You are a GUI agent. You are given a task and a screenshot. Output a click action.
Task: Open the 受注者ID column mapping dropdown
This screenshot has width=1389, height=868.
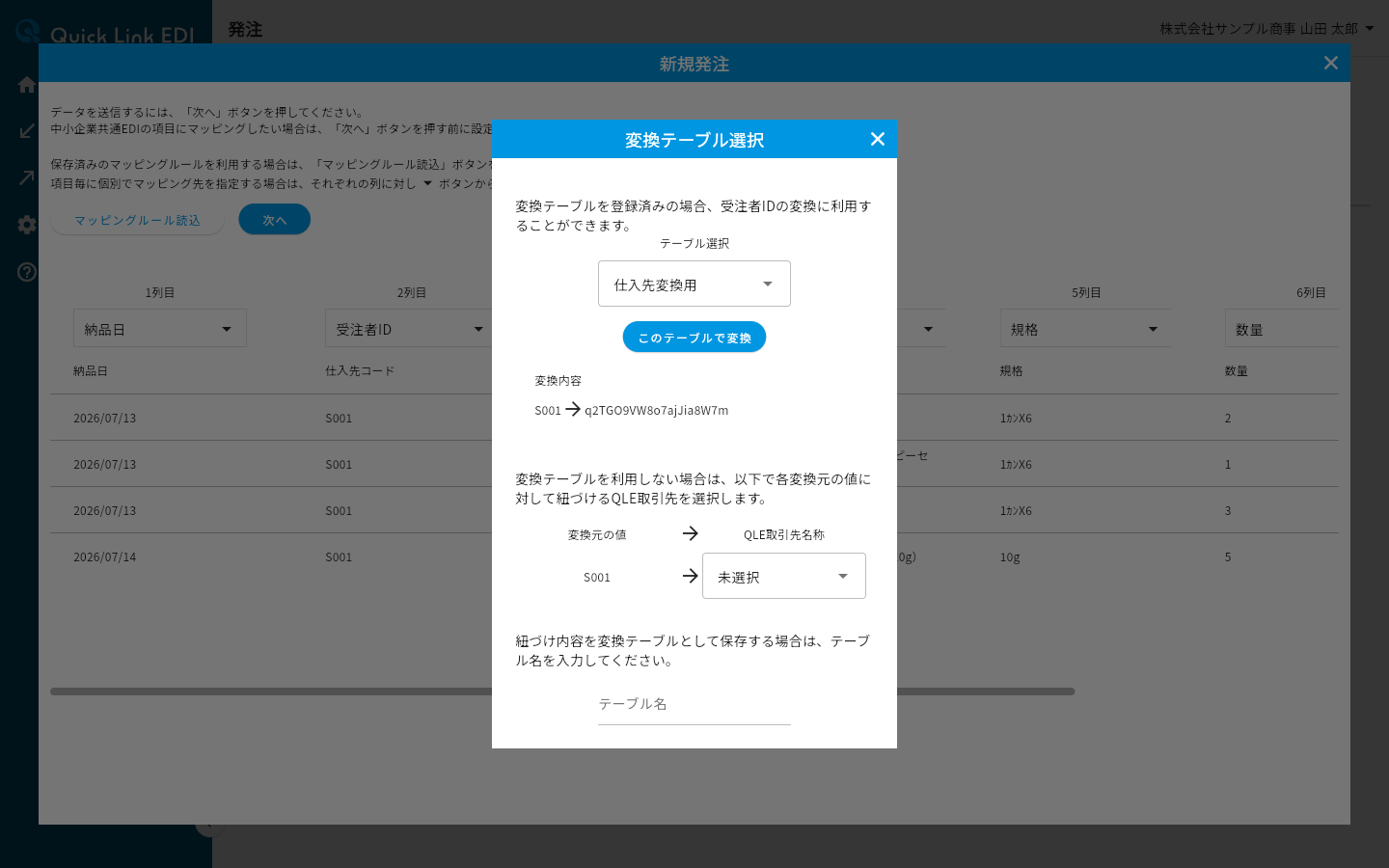click(410, 328)
